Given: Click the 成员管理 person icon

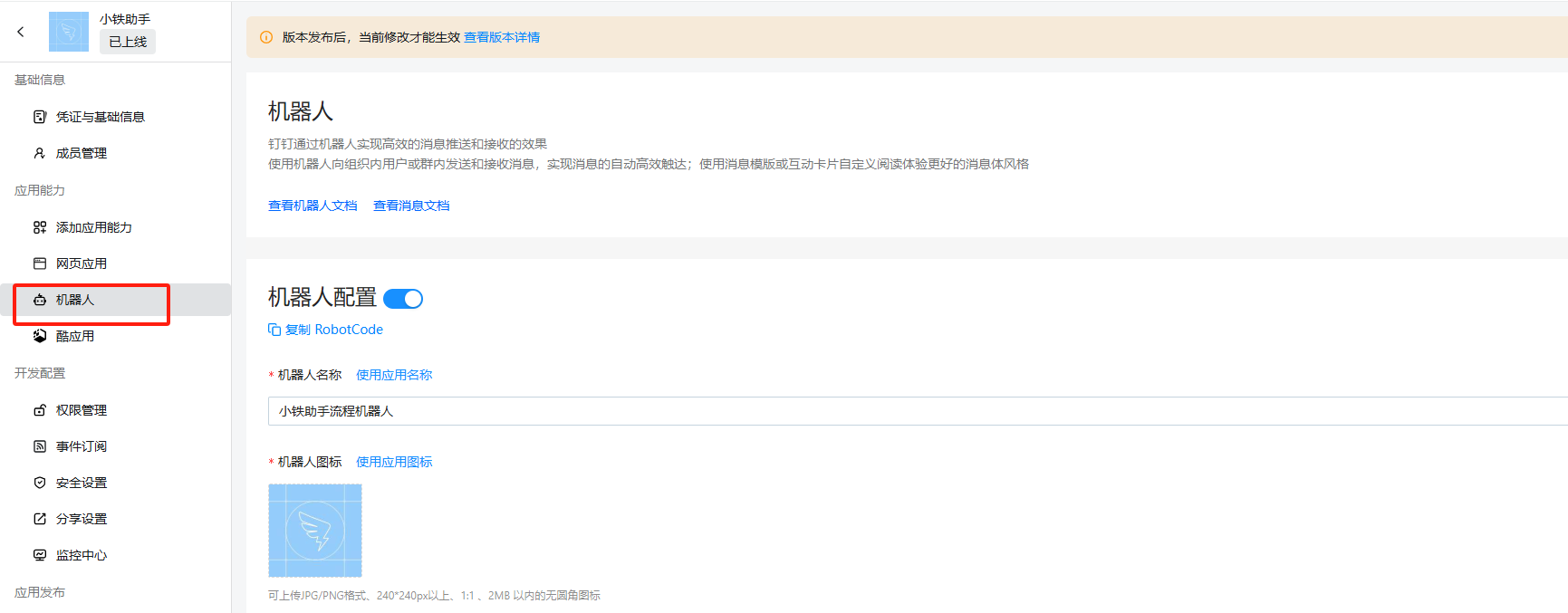Looking at the screenshot, I should coord(40,153).
